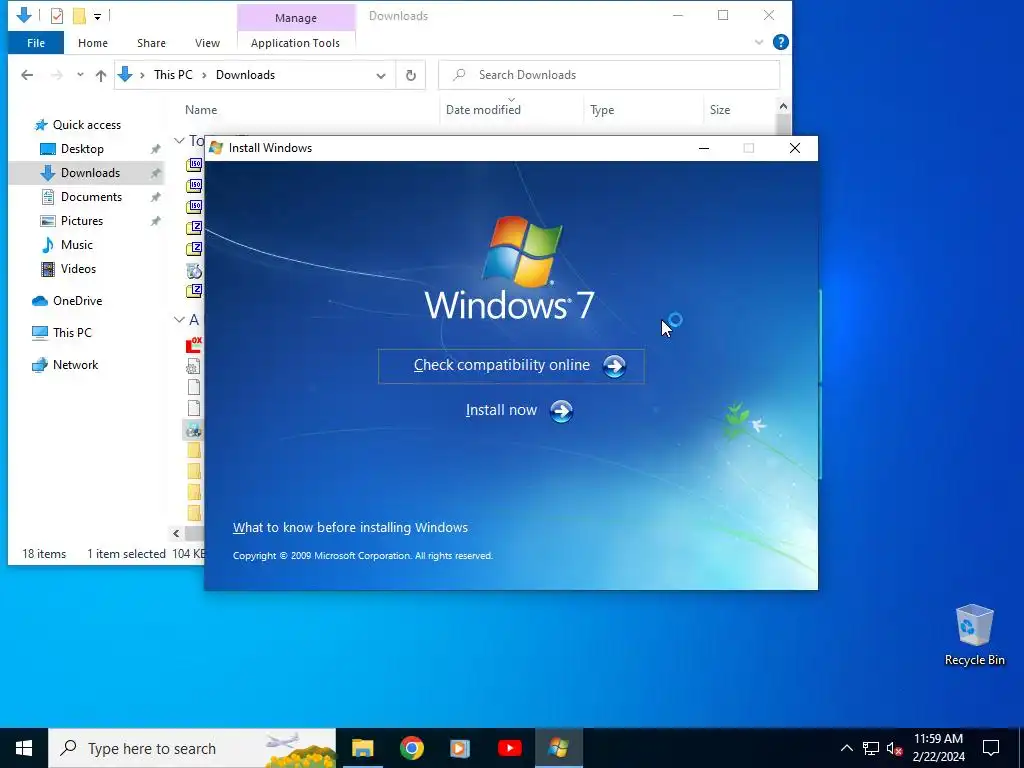This screenshot has height=768, width=1024.
Task: Sort files by Name column
Action: [x=200, y=110]
